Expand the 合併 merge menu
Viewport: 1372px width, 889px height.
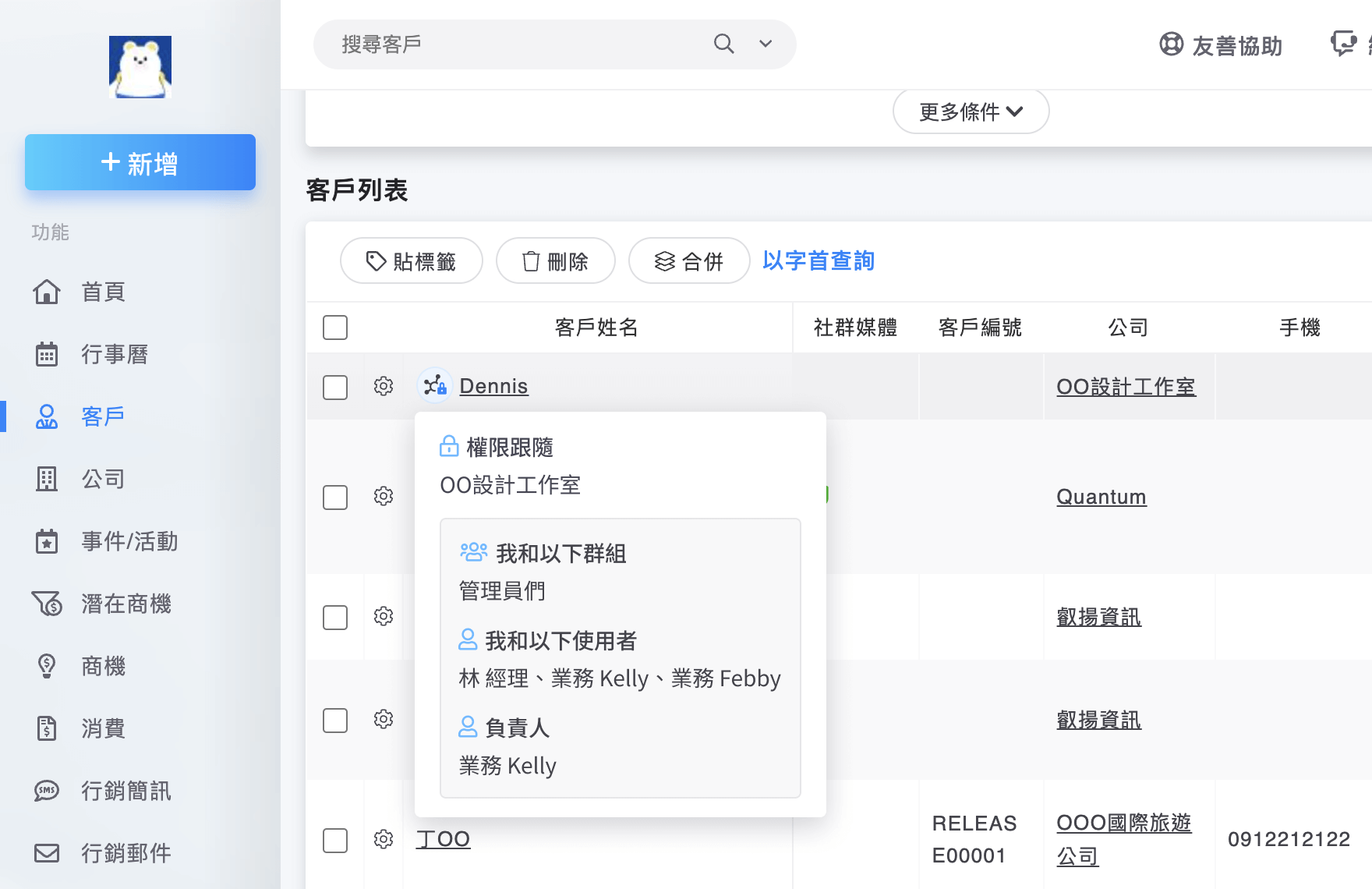(x=689, y=261)
